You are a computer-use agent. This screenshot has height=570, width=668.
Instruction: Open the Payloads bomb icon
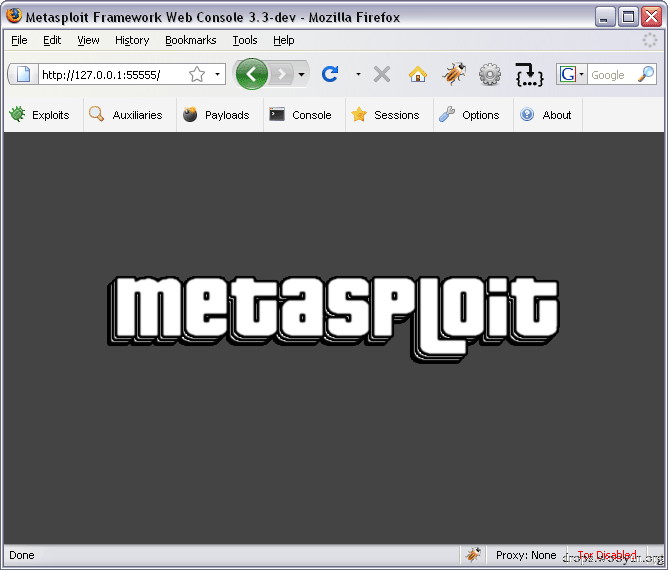pos(190,115)
